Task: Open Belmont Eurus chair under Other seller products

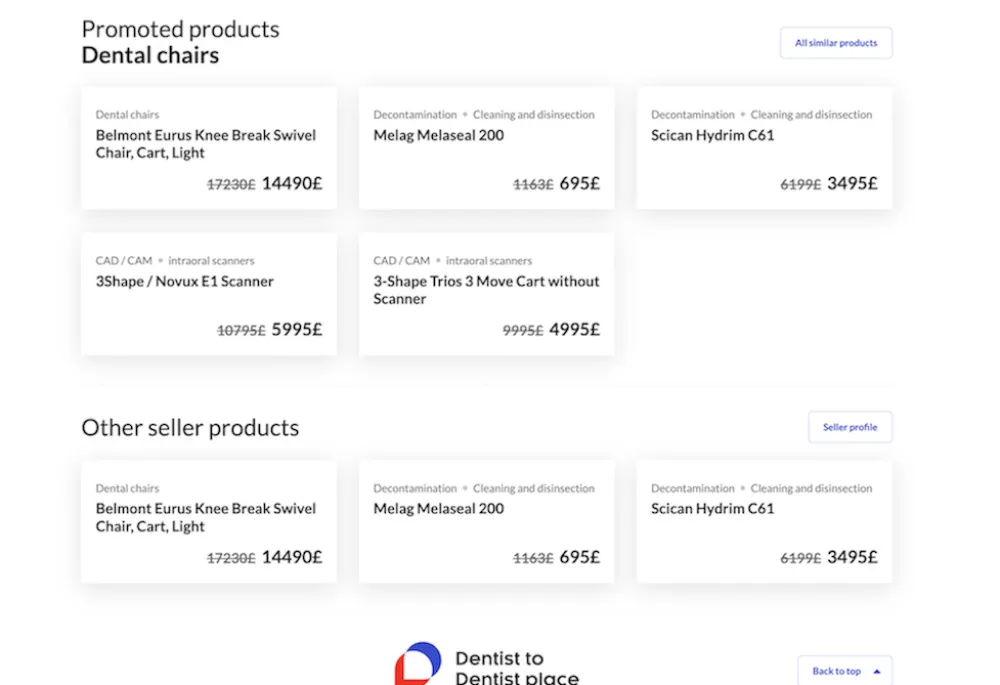Action: point(209,522)
